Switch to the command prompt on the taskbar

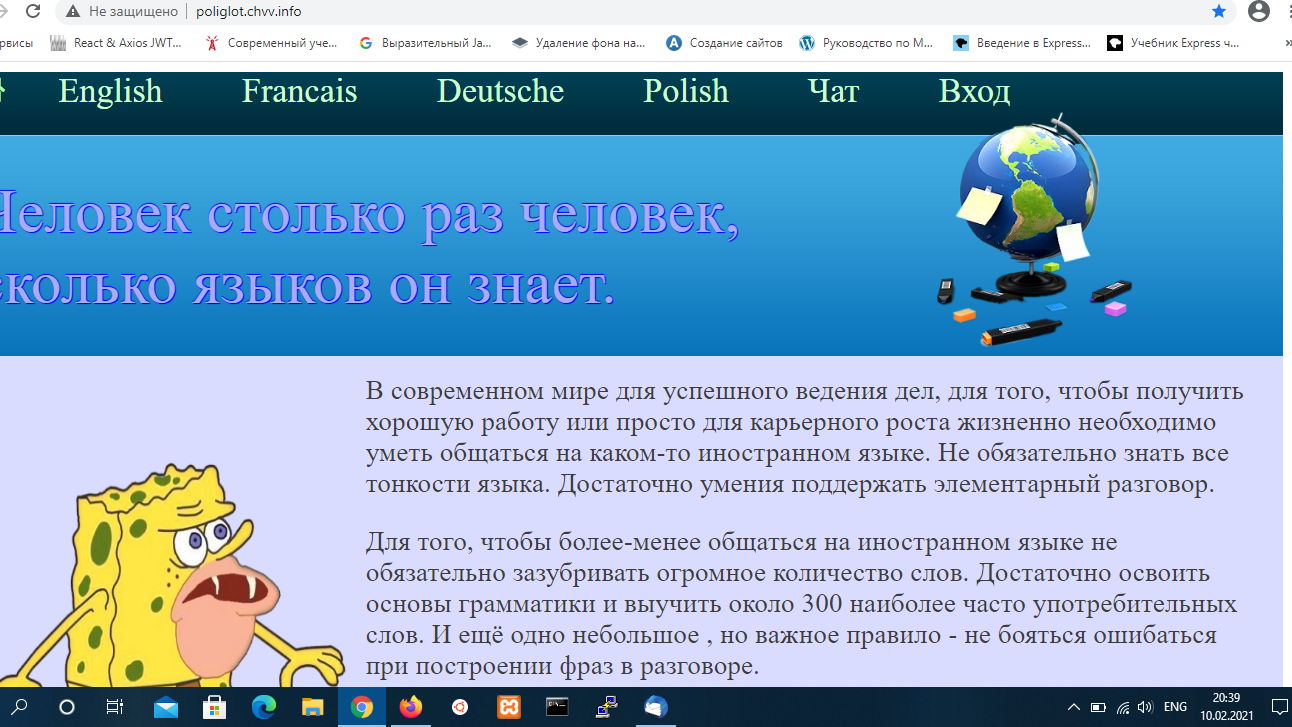click(557, 707)
